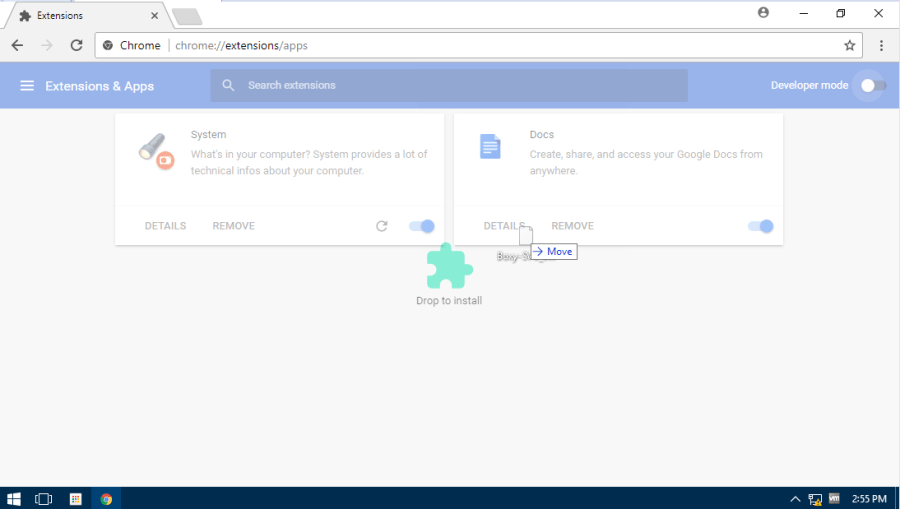Show hidden system tray icons
The width and height of the screenshot is (900, 509).
[795, 498]
